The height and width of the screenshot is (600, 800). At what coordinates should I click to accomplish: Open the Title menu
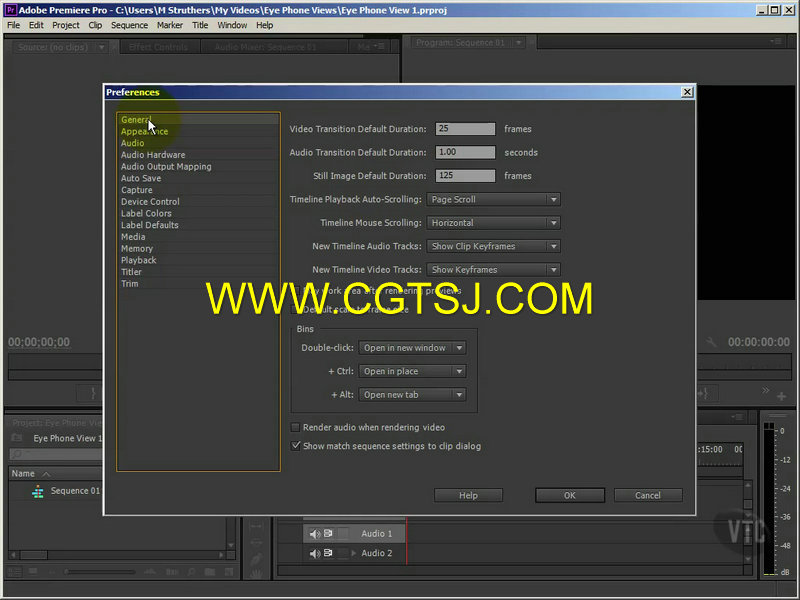(200, 25)
